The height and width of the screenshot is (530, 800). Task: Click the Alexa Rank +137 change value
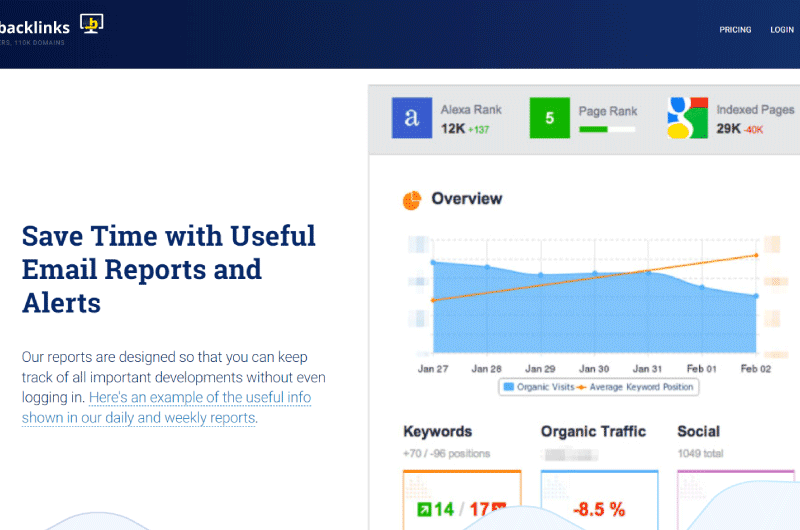click(479, 130)
